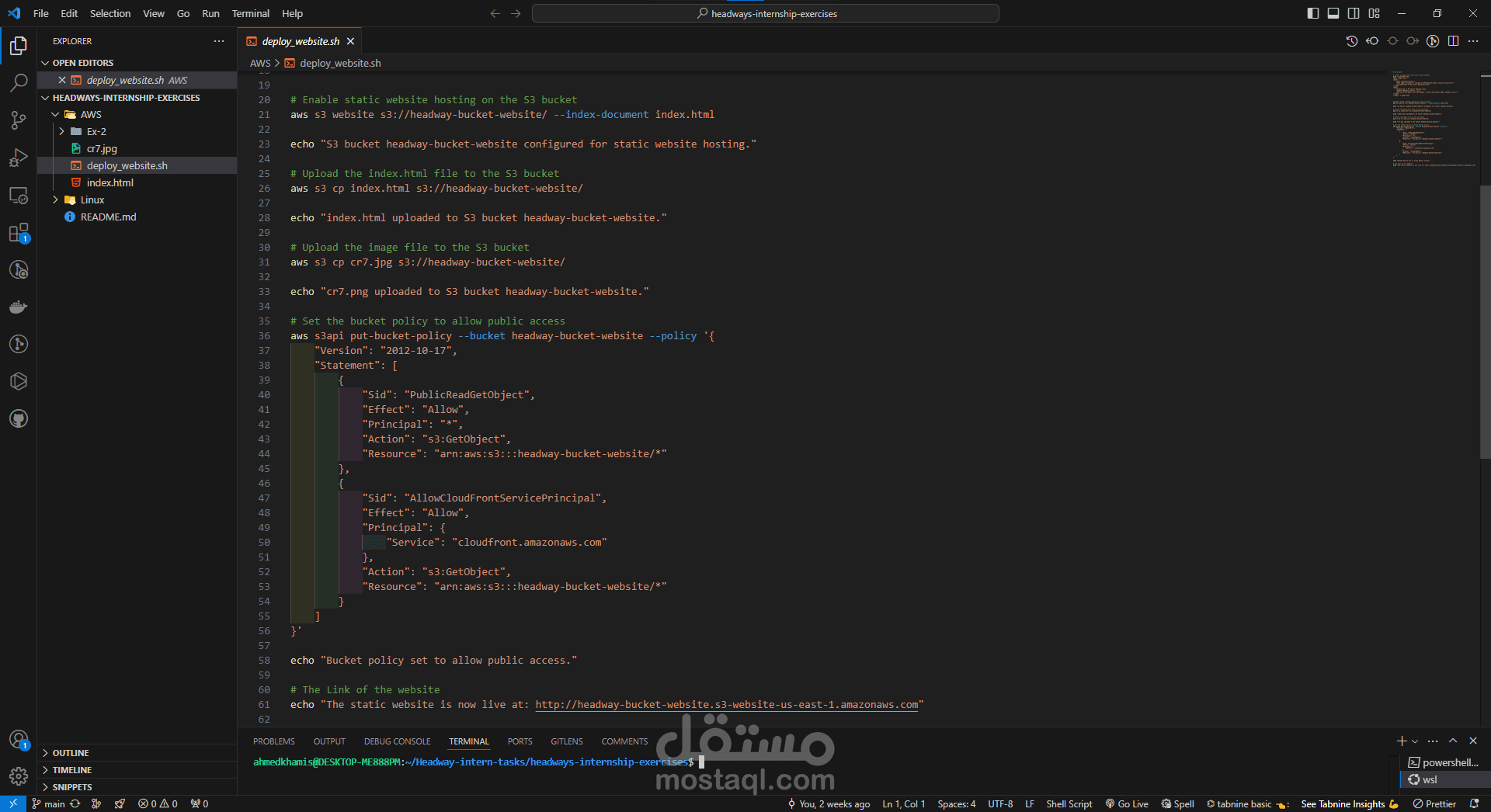Viewport: 1491px width, 812px height.
Task: Go forward in navigation history
Action: click(x=516, y=13)
